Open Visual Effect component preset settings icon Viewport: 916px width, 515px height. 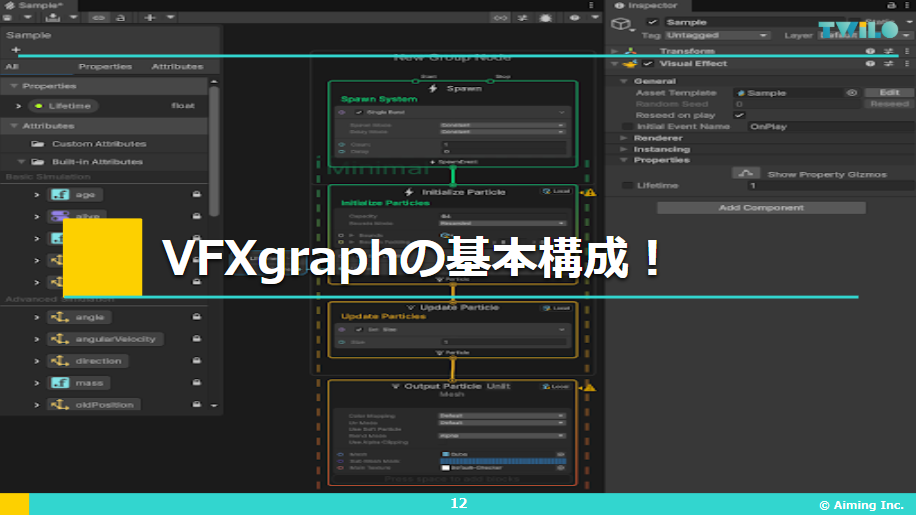coord(886,64)
